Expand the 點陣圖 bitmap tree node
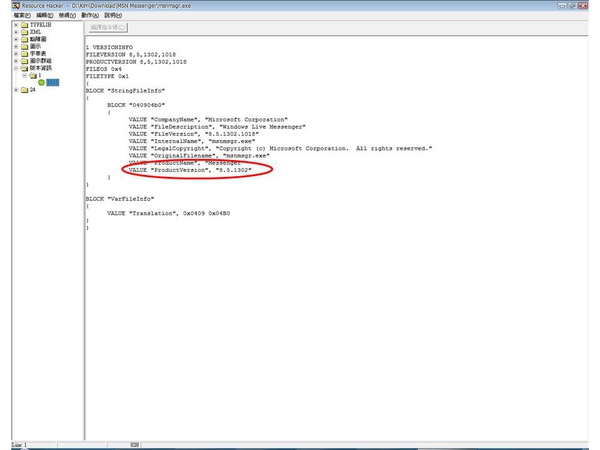Image resolution: width=600 pixels, height=450 pixels. [16, 39]
